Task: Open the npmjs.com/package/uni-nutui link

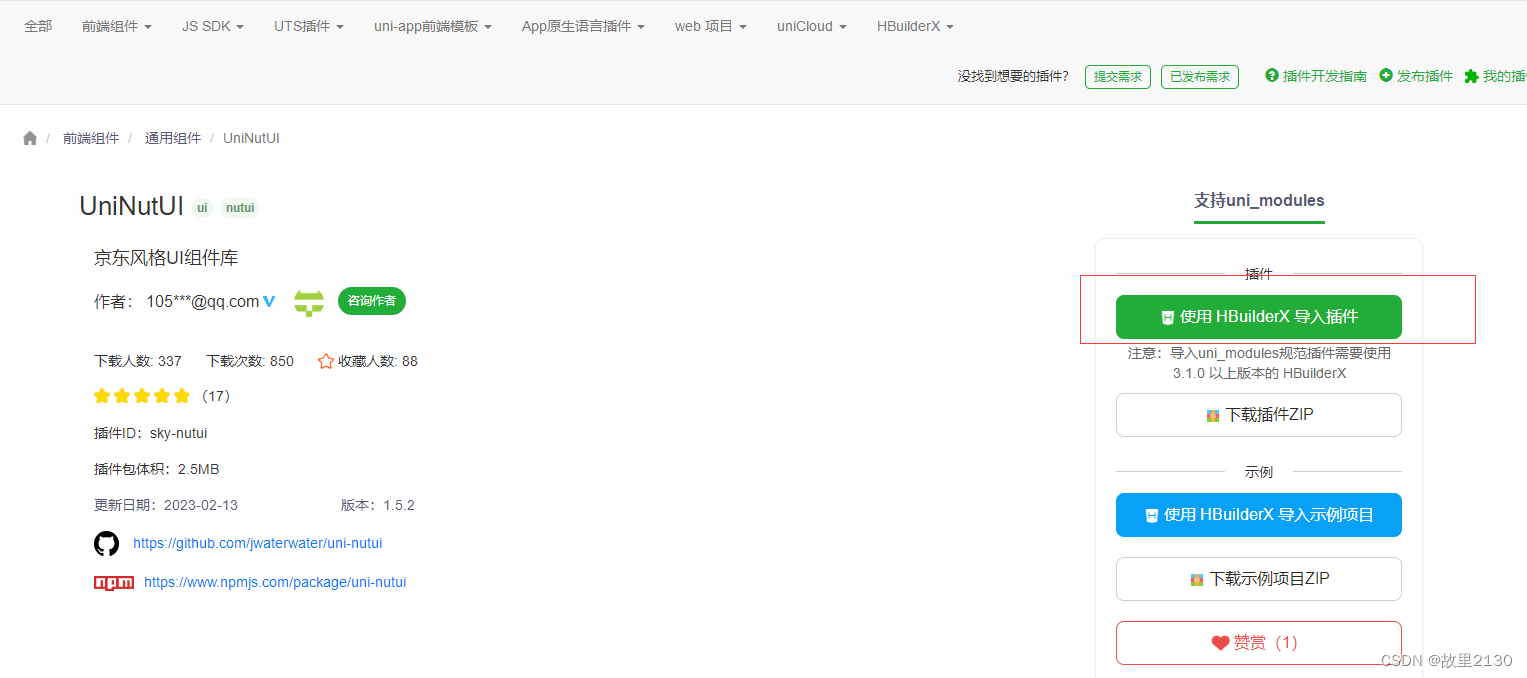Action: coord(275,582)
